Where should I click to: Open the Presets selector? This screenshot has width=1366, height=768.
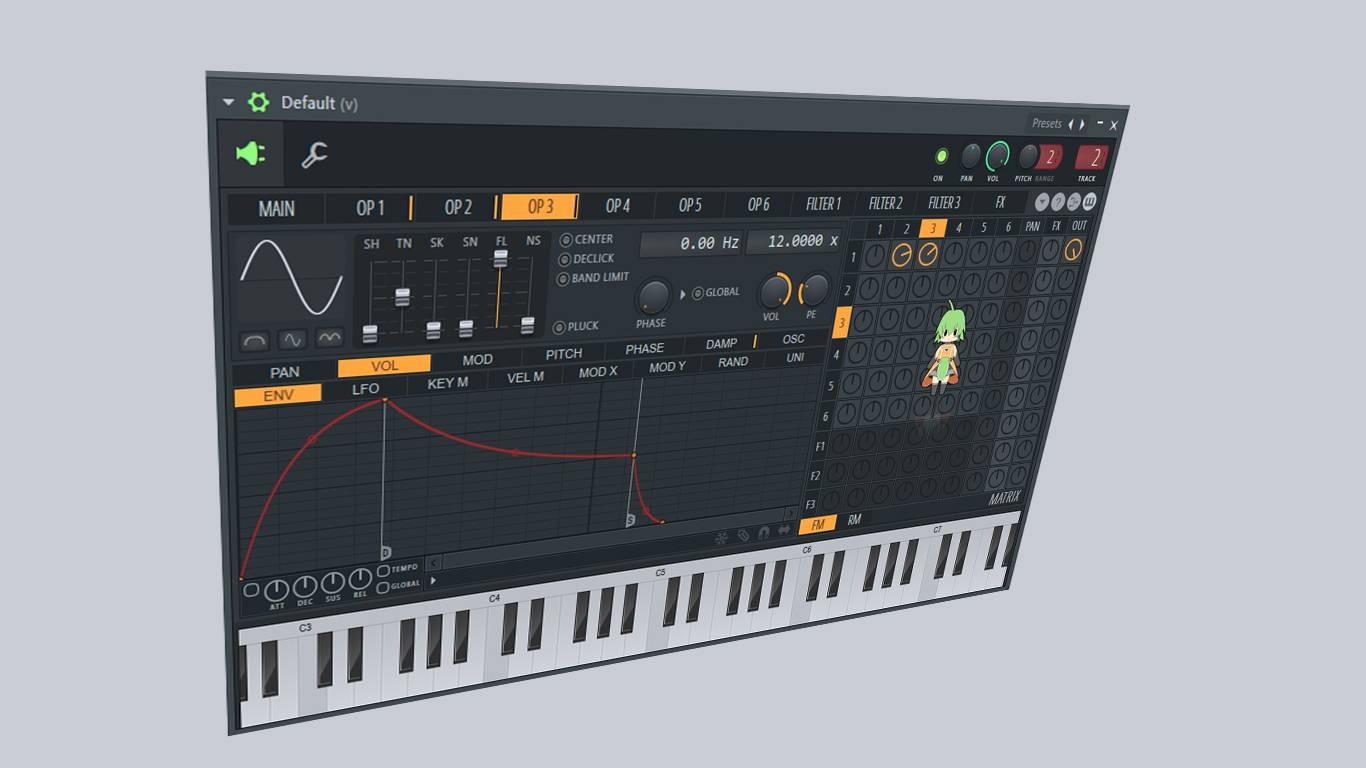[1046, 123]
